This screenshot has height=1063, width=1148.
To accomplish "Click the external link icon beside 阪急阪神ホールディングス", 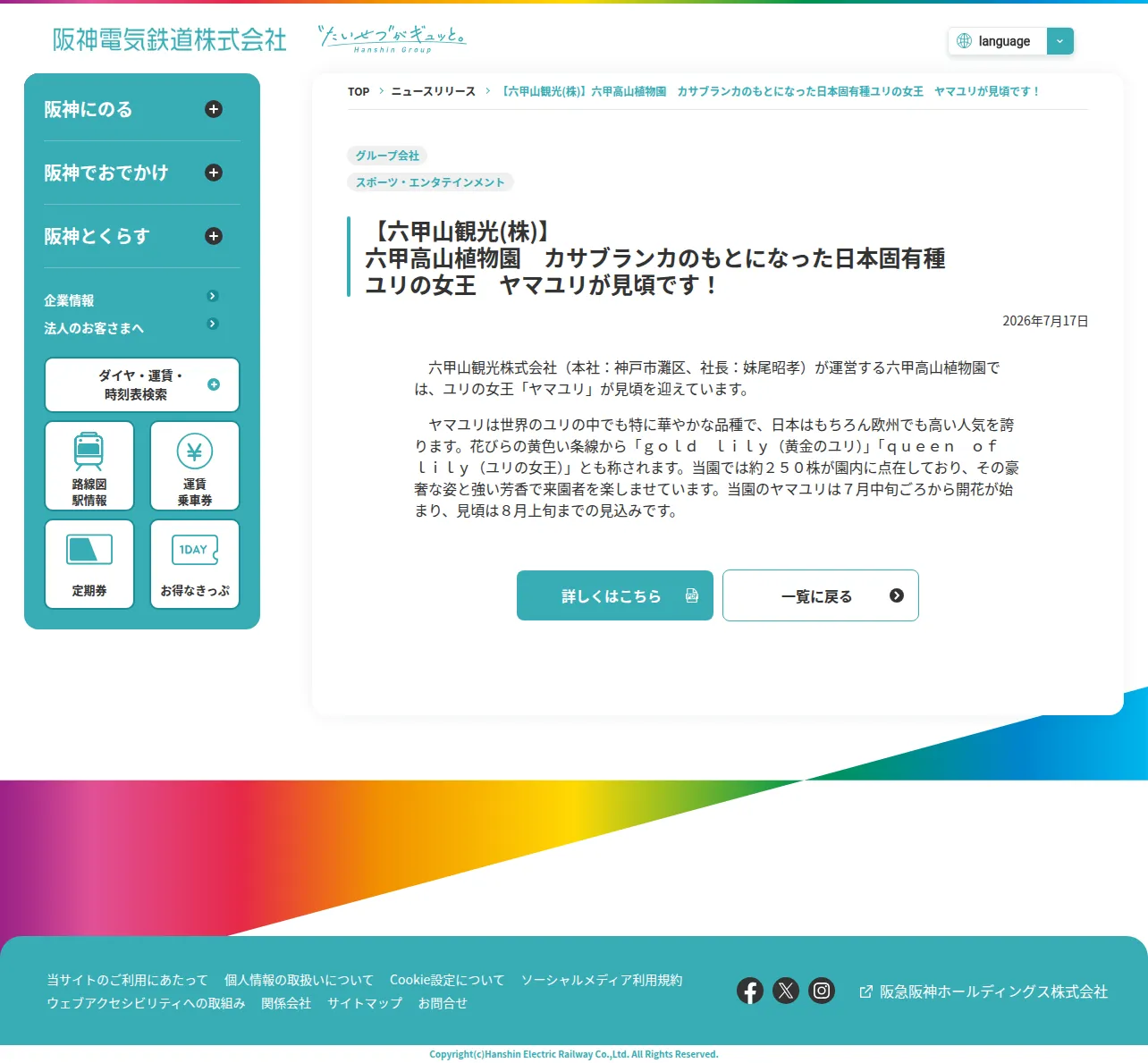I will 865,991.
